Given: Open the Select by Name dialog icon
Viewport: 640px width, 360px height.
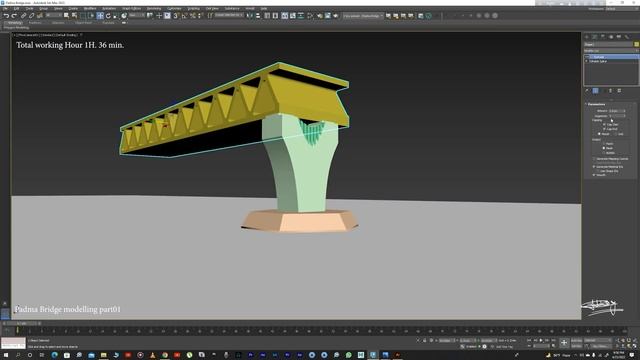Looking at the screenshot, I should click(74, 16).
